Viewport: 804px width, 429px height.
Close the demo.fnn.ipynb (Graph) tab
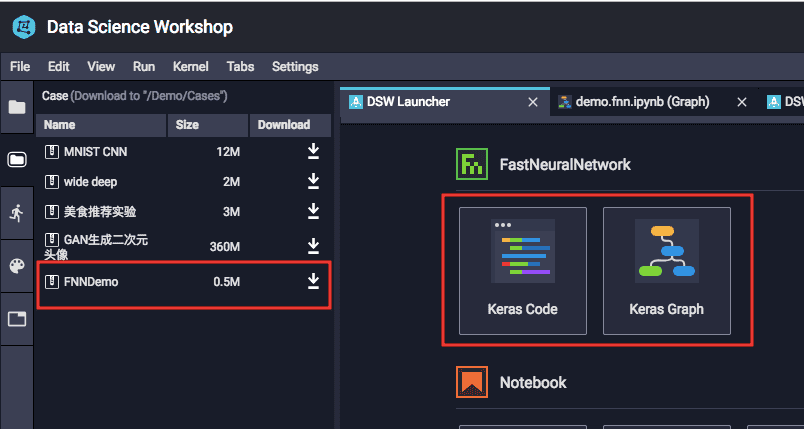(741, 103)
